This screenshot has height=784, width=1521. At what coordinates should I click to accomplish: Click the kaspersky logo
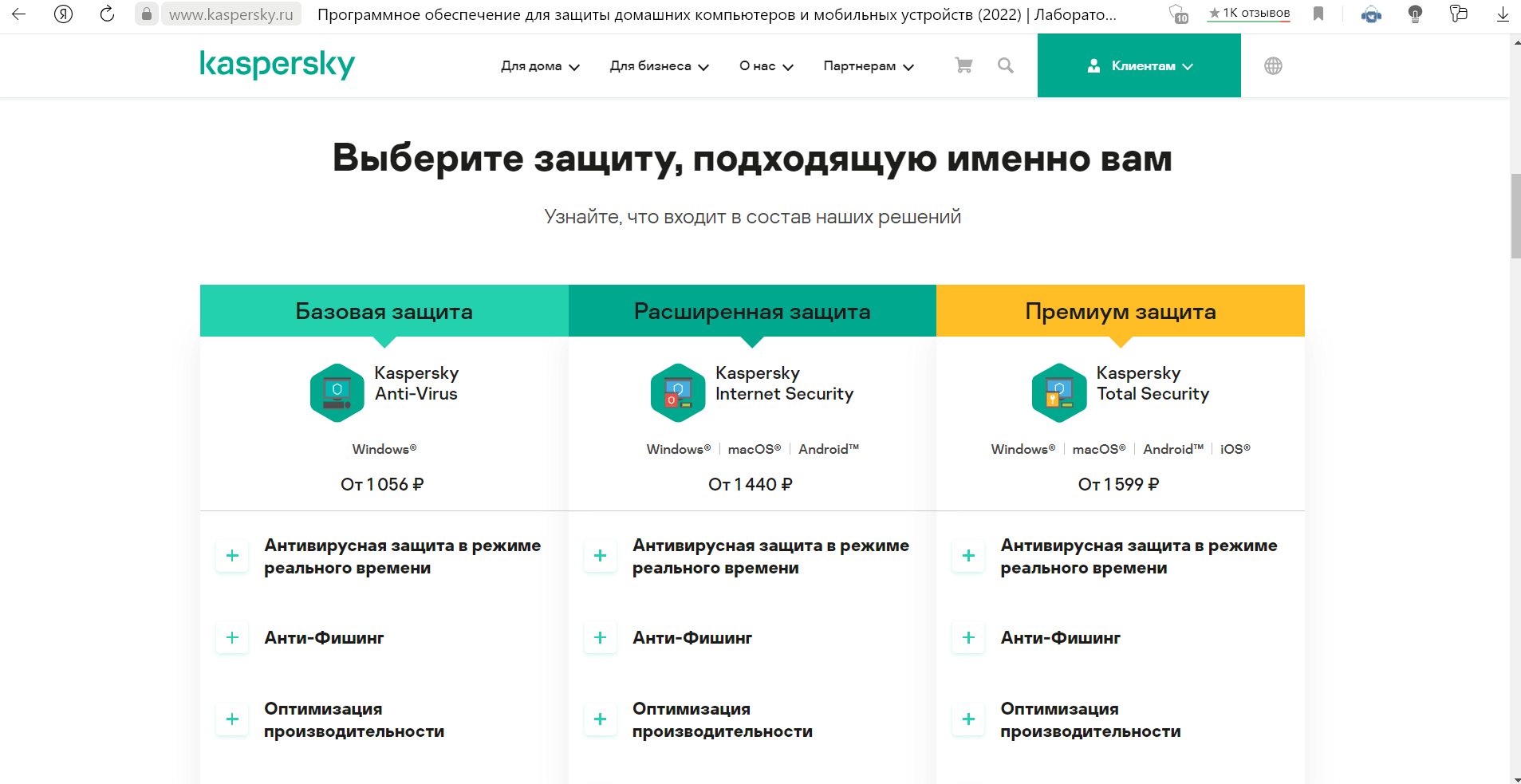(x=278, y=65)
